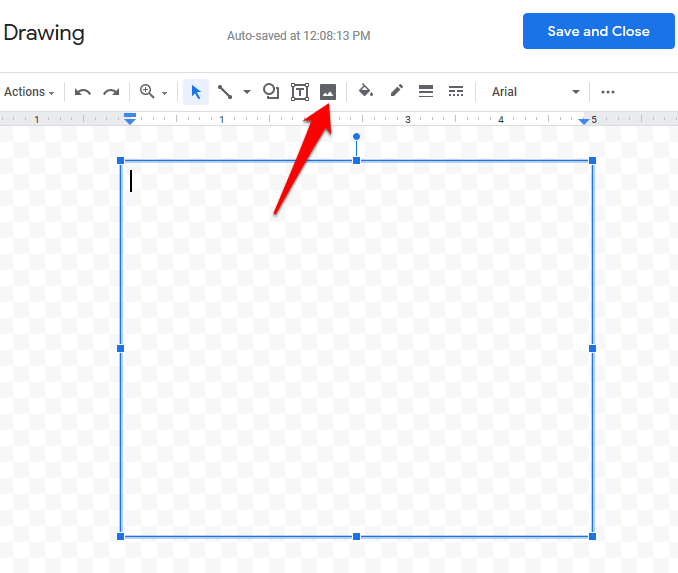Click the Zoom magnifier icon
678x573 pixels.
coord(147,91)
